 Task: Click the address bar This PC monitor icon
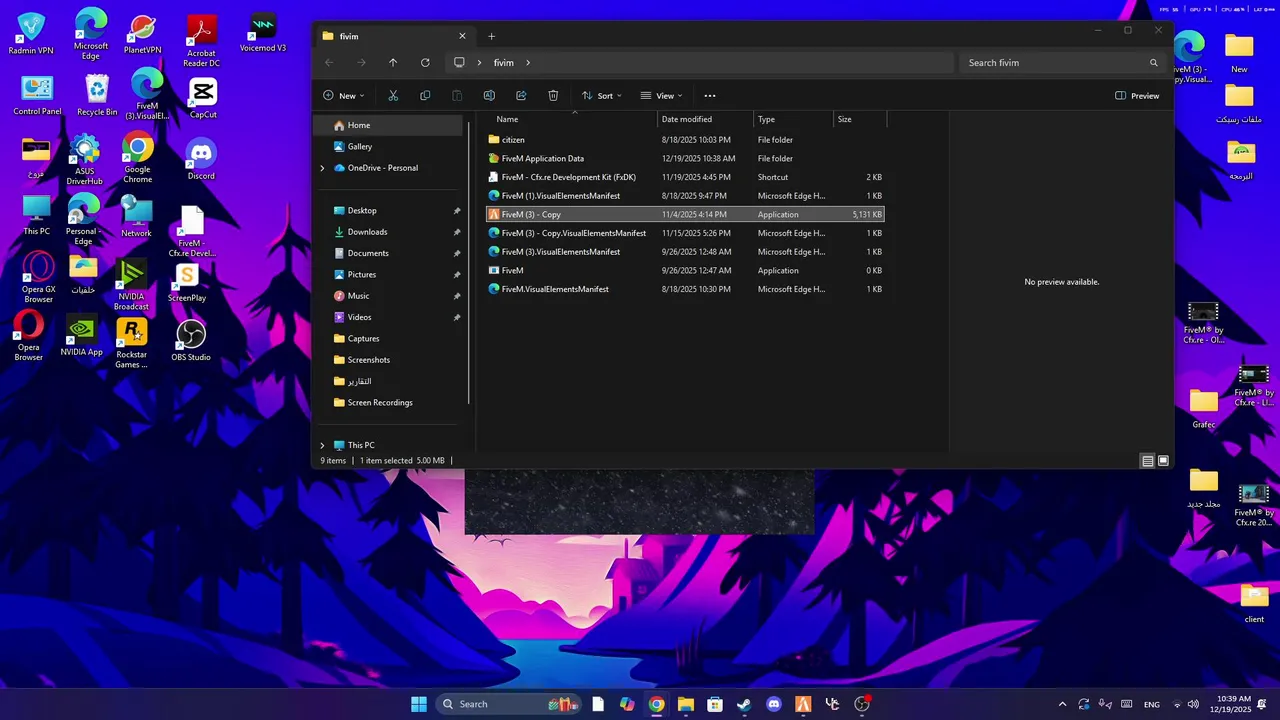[x=459, y=63]
